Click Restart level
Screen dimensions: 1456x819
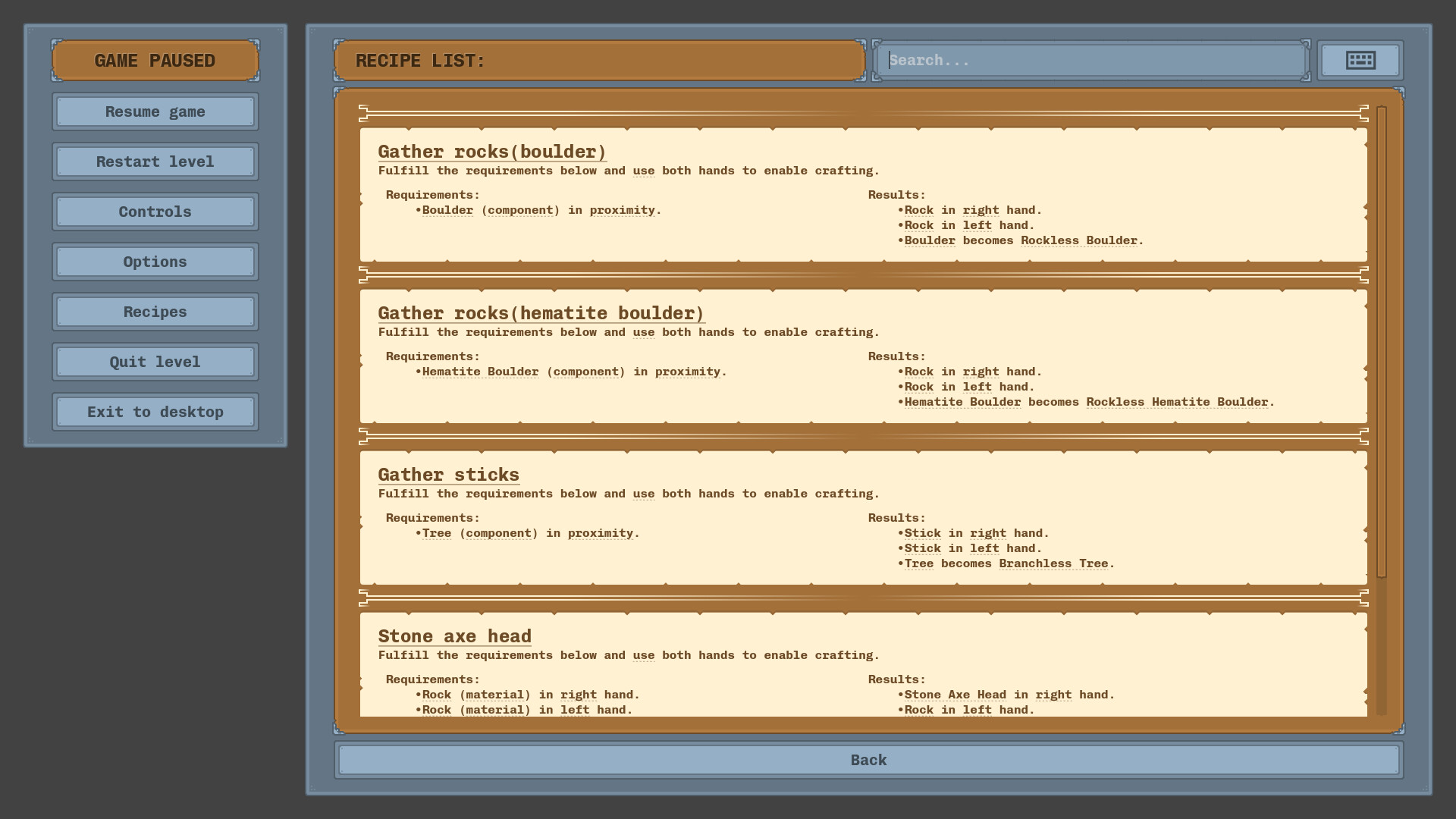[x=155, y=162]
